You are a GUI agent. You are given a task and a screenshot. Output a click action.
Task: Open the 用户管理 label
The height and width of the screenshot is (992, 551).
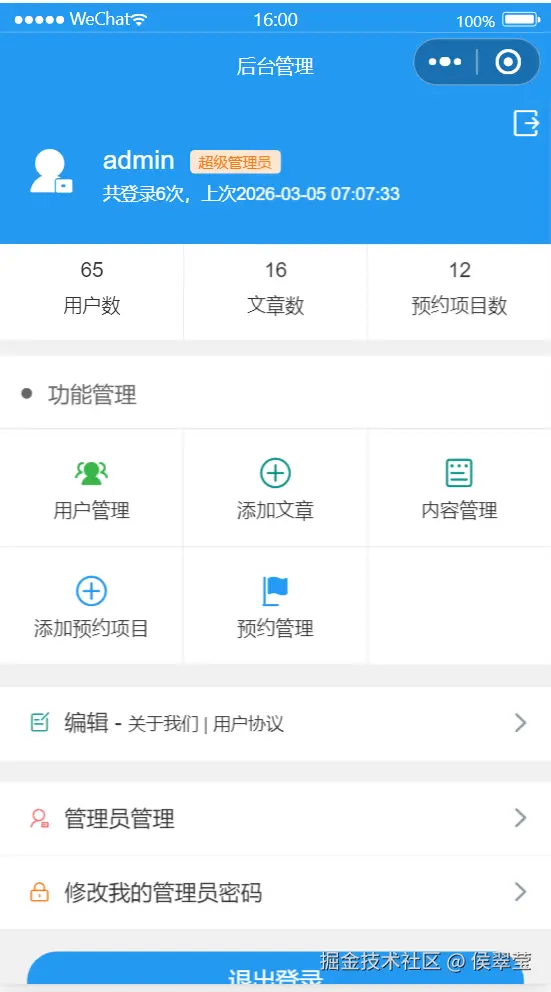coord(92,511)
